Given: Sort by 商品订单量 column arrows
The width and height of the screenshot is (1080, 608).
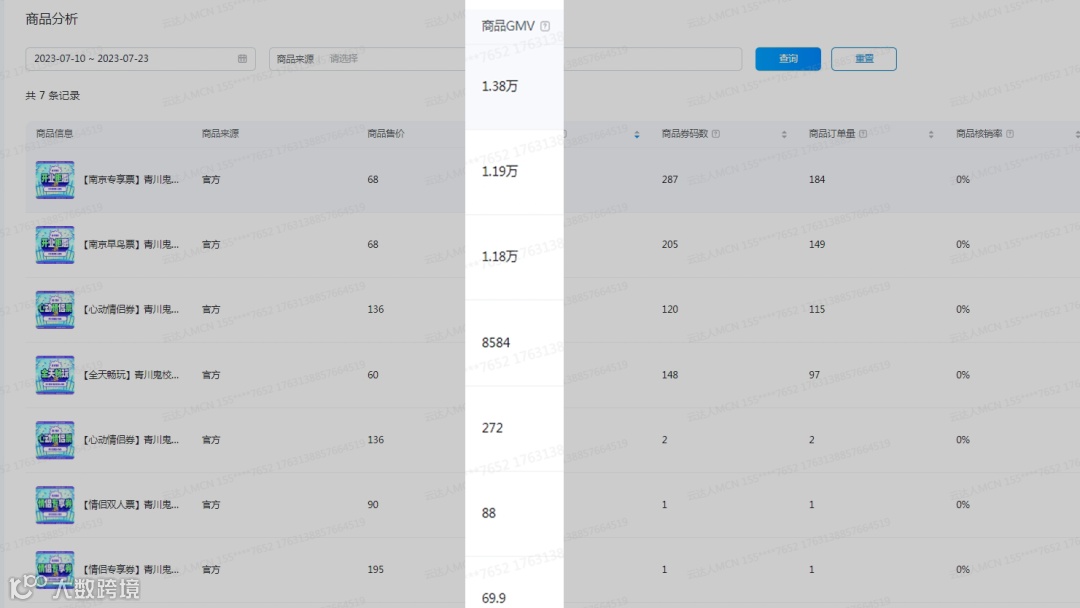Looking at the screenshot, I should tap(931, 134).
